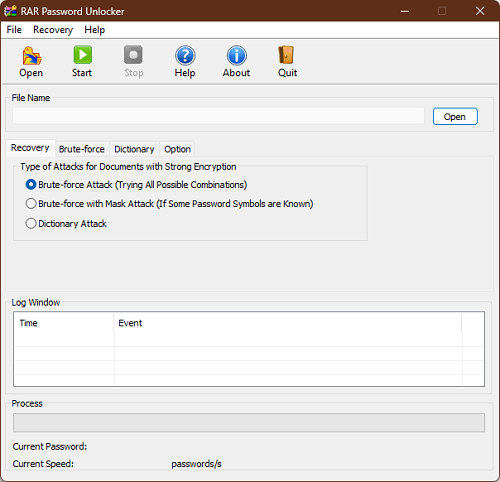
Task: Start password recovery with green play icon
Action: click(x=83, y=55)
